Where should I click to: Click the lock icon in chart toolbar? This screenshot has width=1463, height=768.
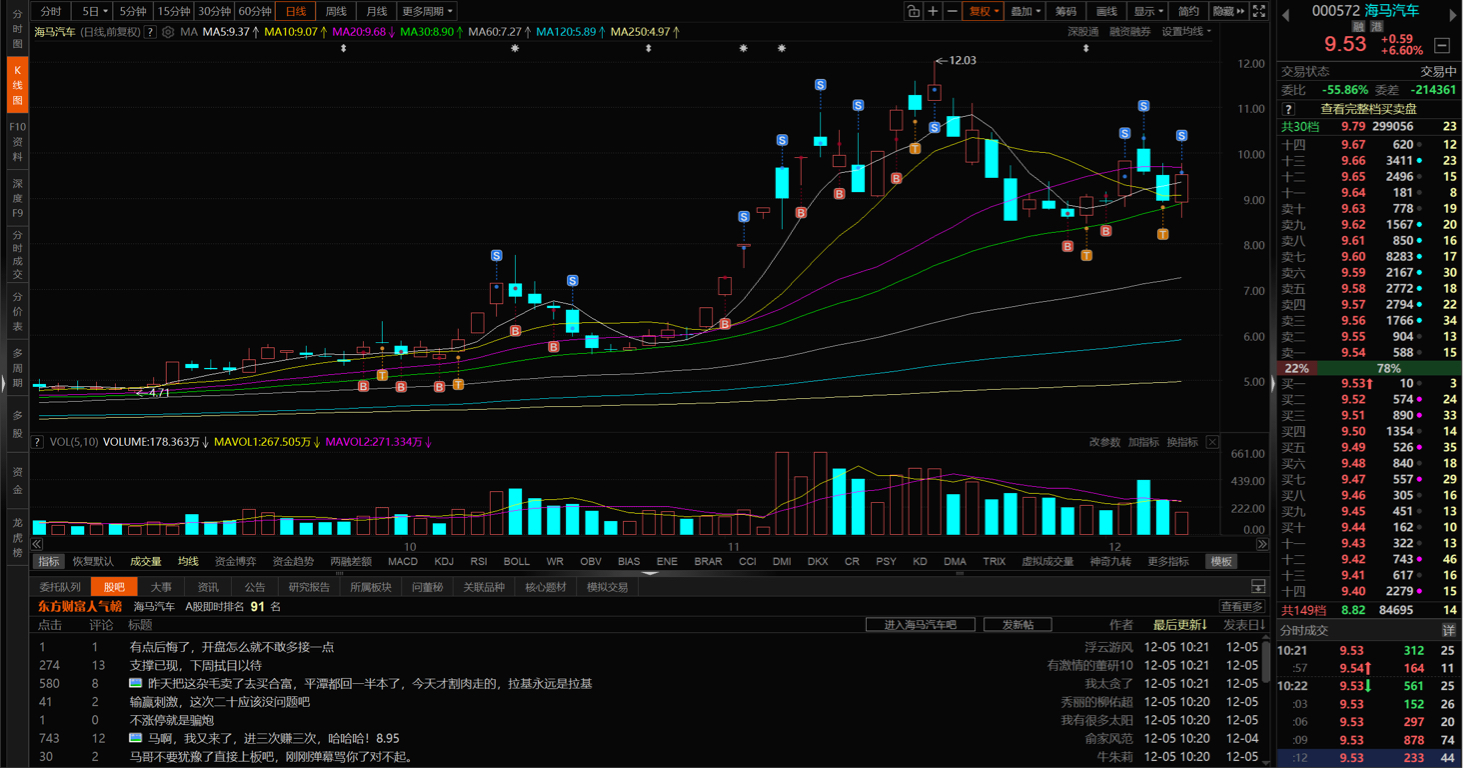click(x=913, y=11)
